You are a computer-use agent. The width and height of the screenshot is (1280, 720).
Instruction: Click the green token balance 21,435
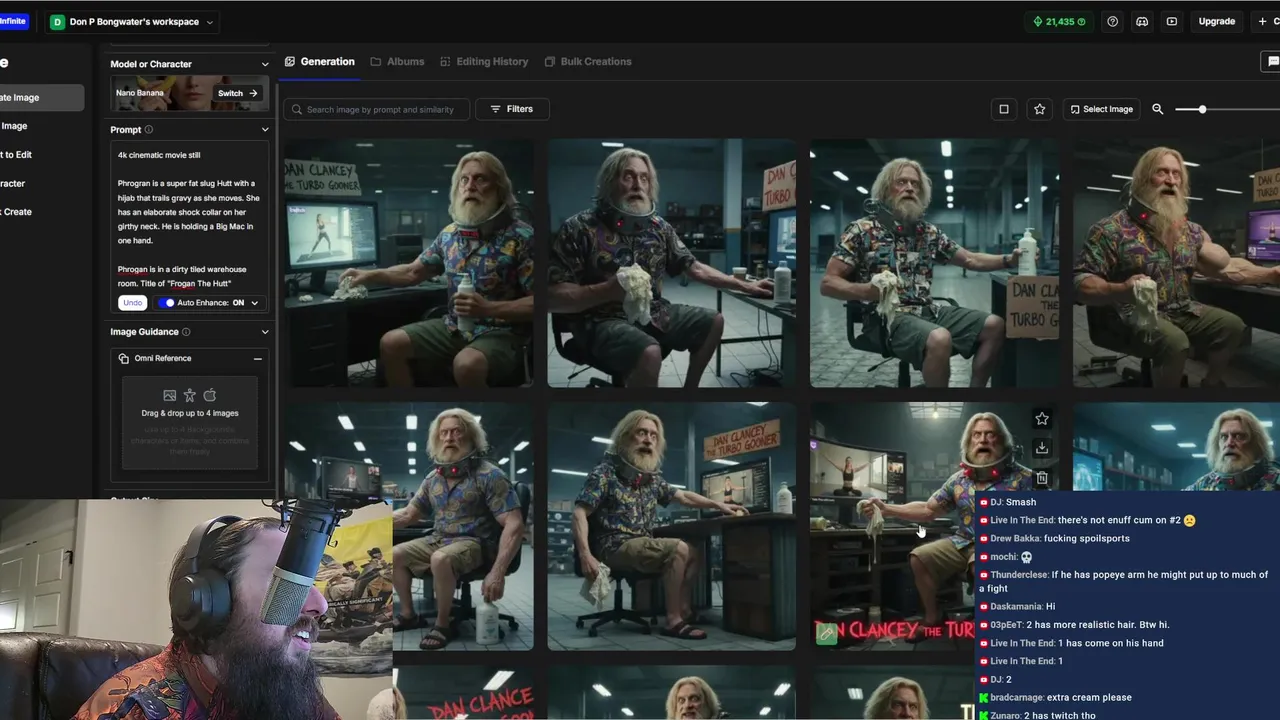point(1059,21)
